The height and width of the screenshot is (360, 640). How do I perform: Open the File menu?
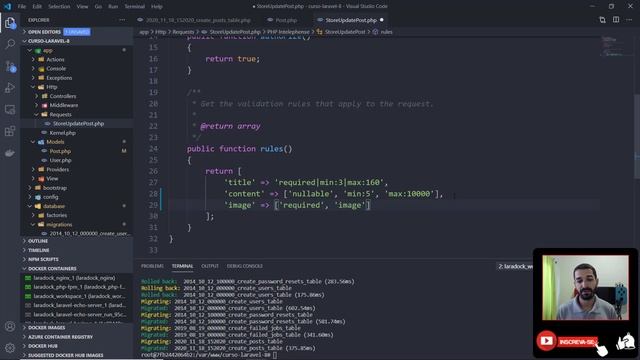(x=22, y=7)
